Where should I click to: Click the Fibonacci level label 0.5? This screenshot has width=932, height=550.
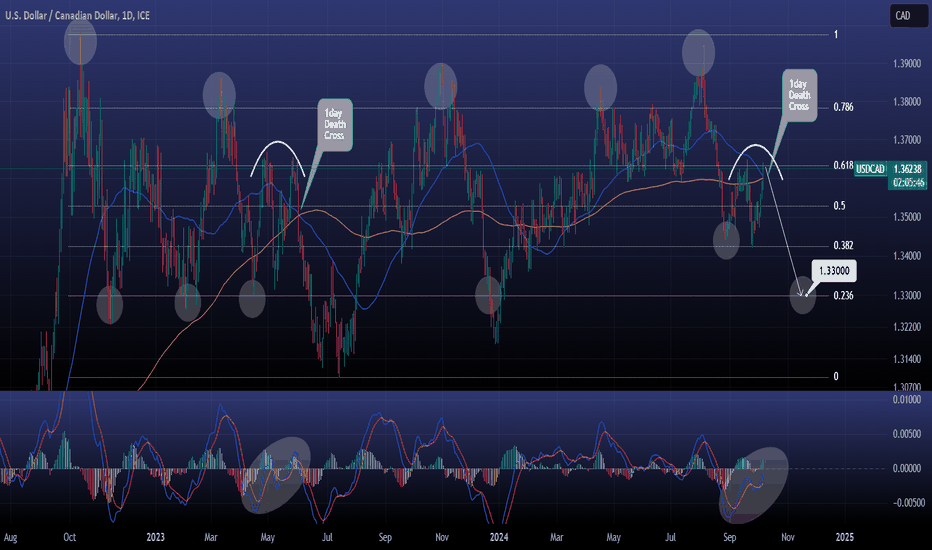(839, 206)
